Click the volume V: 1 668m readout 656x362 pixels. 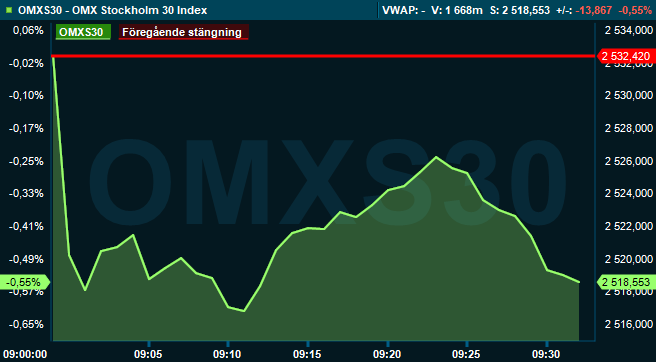coord(457,10)
